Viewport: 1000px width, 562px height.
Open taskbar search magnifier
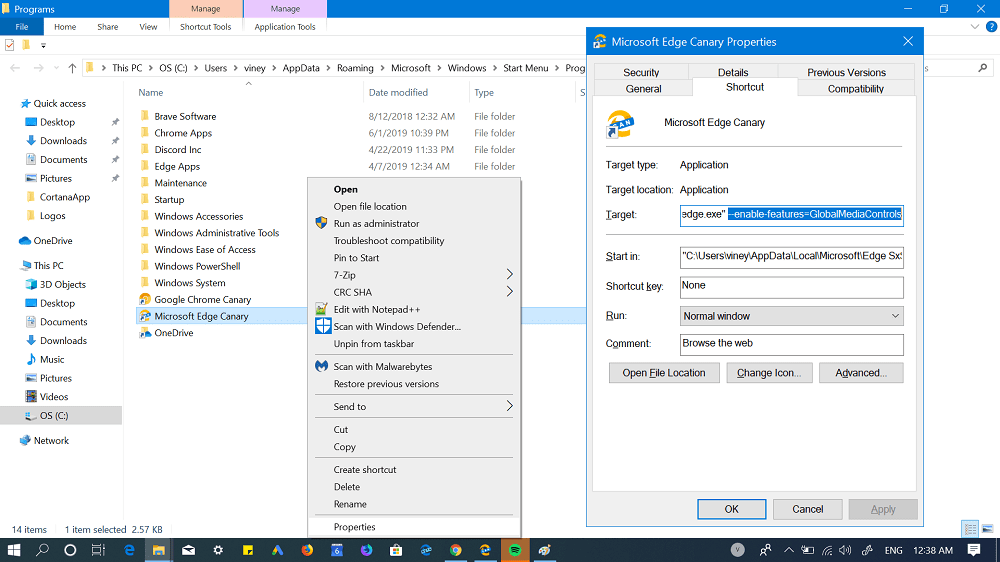42,550
